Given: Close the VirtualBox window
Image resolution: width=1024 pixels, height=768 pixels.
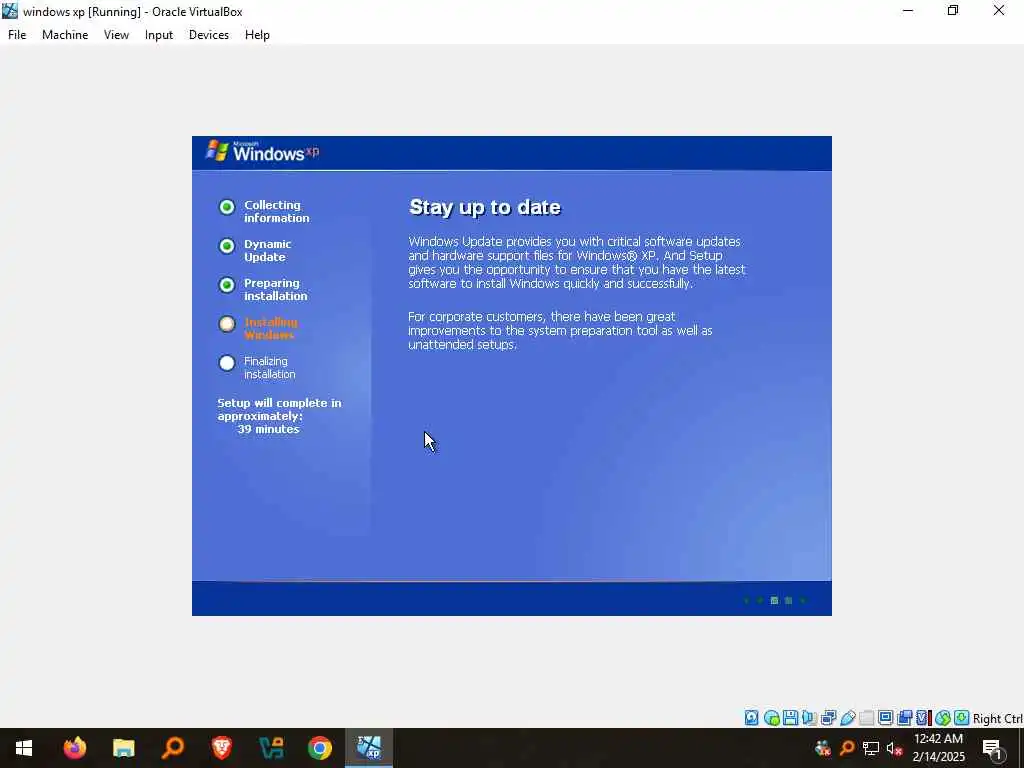Looking at the screenshot, I should (999, 11).
